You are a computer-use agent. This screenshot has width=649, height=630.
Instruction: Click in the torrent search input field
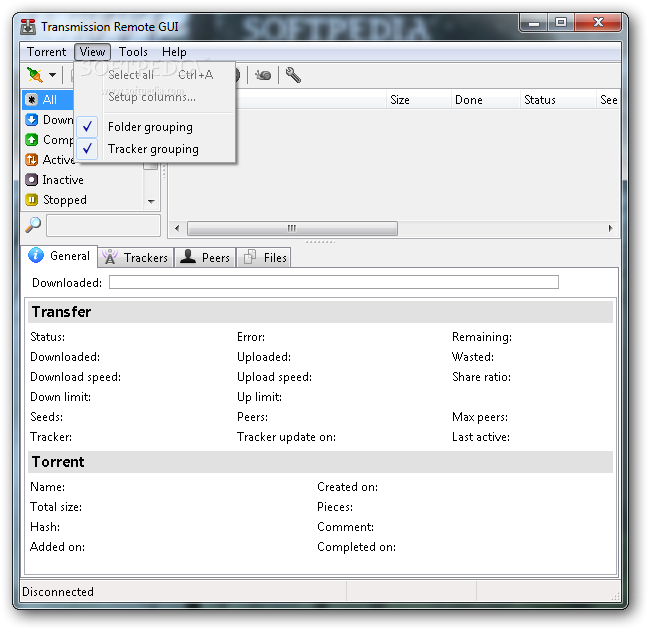(x=103, y=225)
